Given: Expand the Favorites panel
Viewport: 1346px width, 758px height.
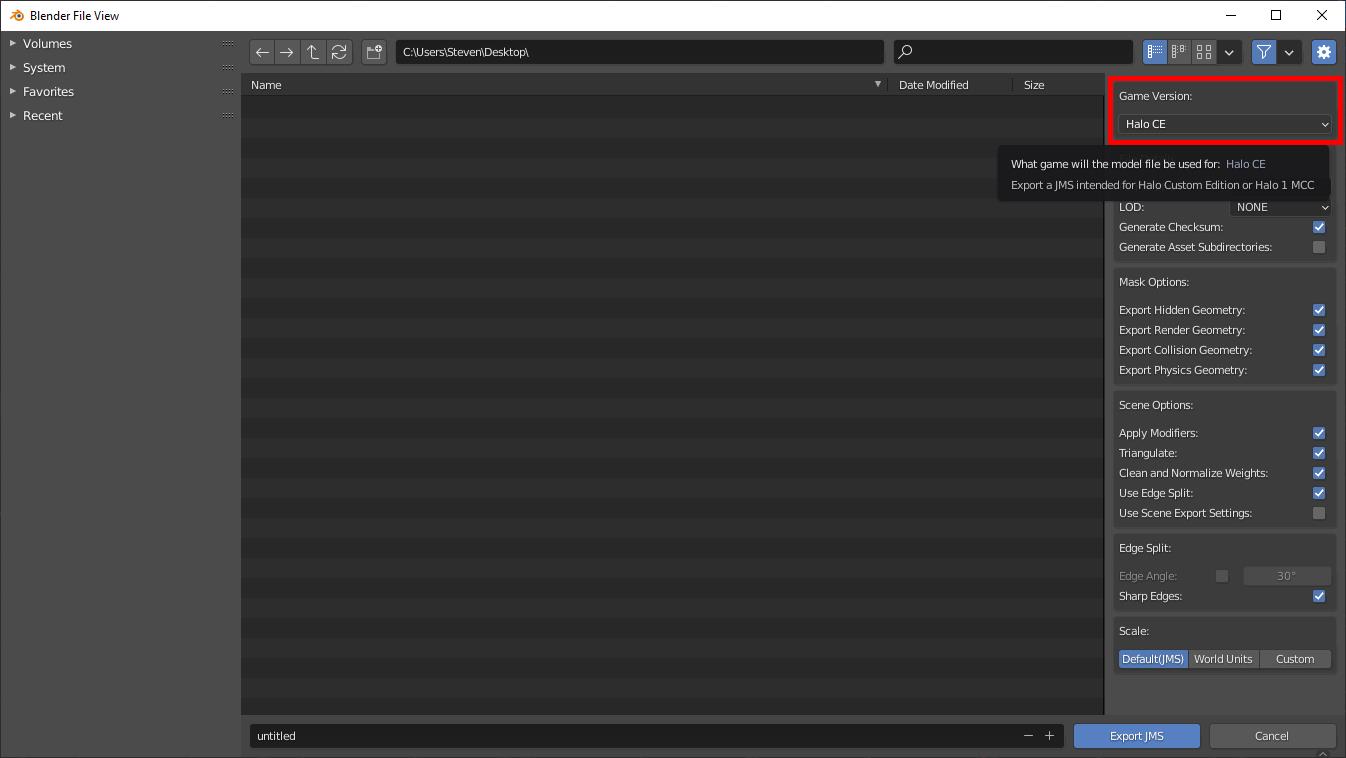Looking at the screenshot, I should (x=13, y=92).
